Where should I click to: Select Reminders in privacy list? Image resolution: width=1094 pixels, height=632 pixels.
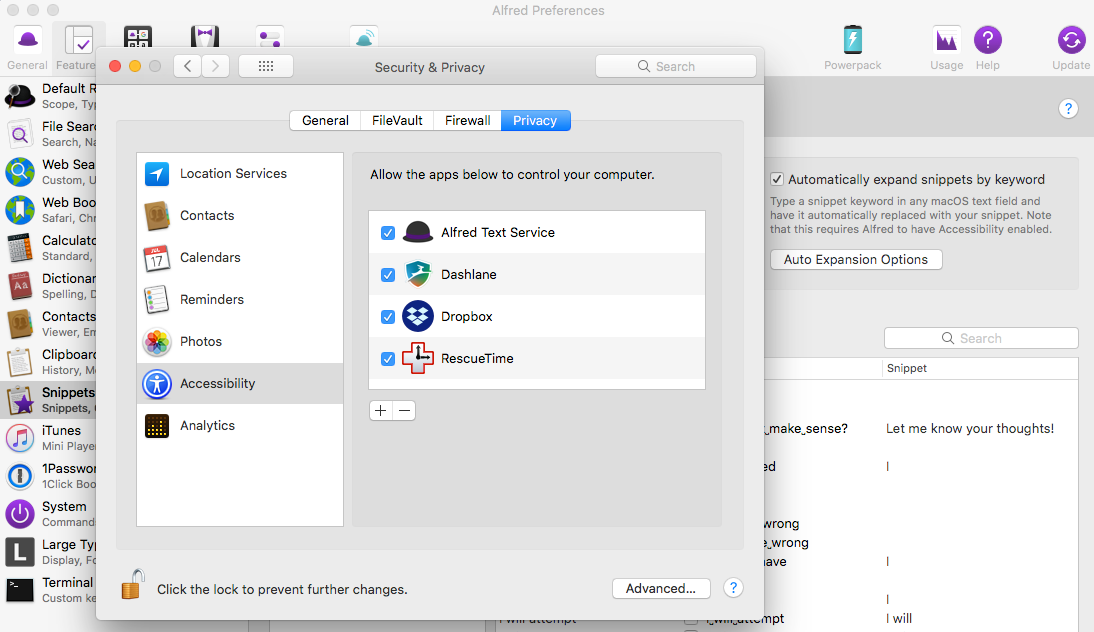pos(239,299)
